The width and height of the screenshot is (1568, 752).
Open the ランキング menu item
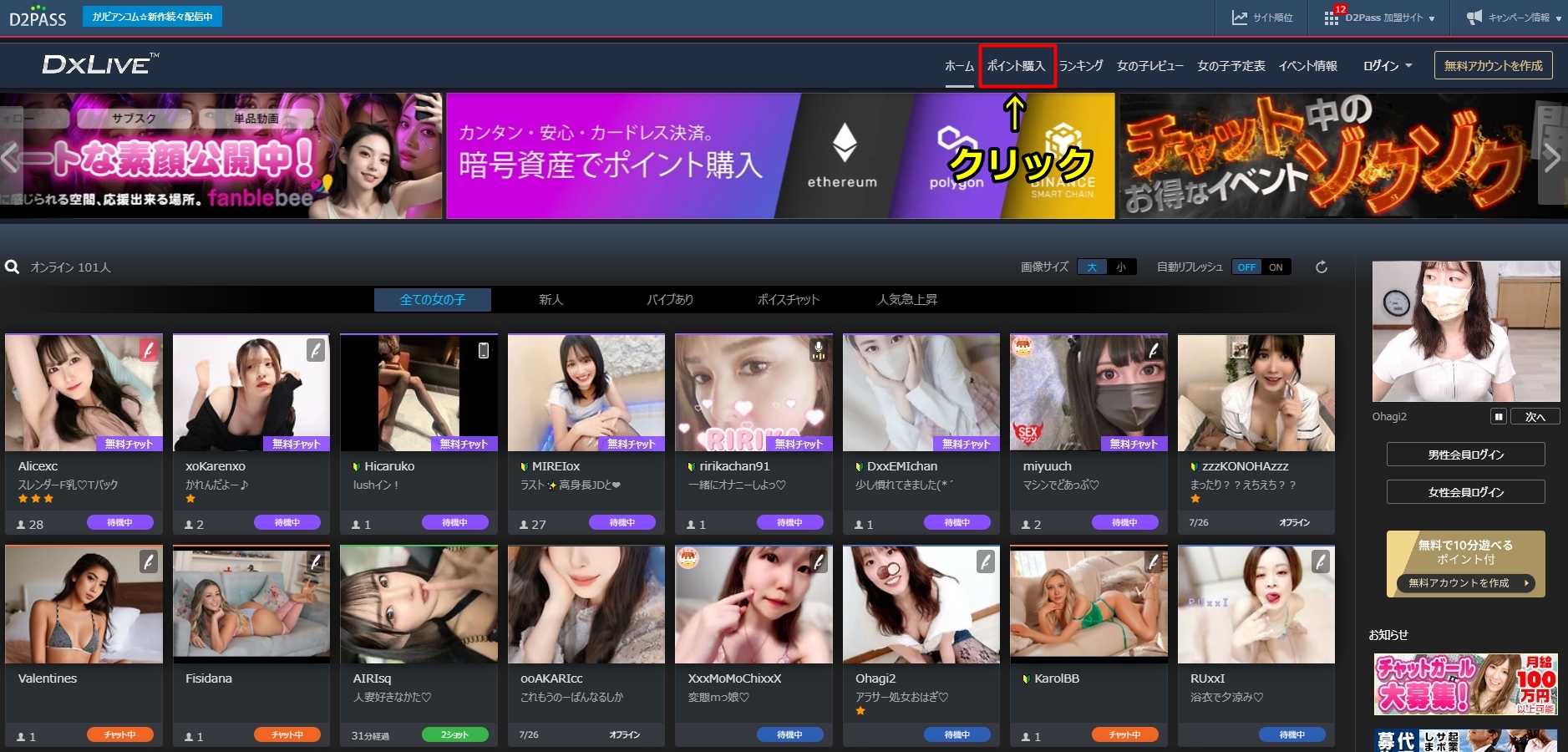click(1081, 66)
